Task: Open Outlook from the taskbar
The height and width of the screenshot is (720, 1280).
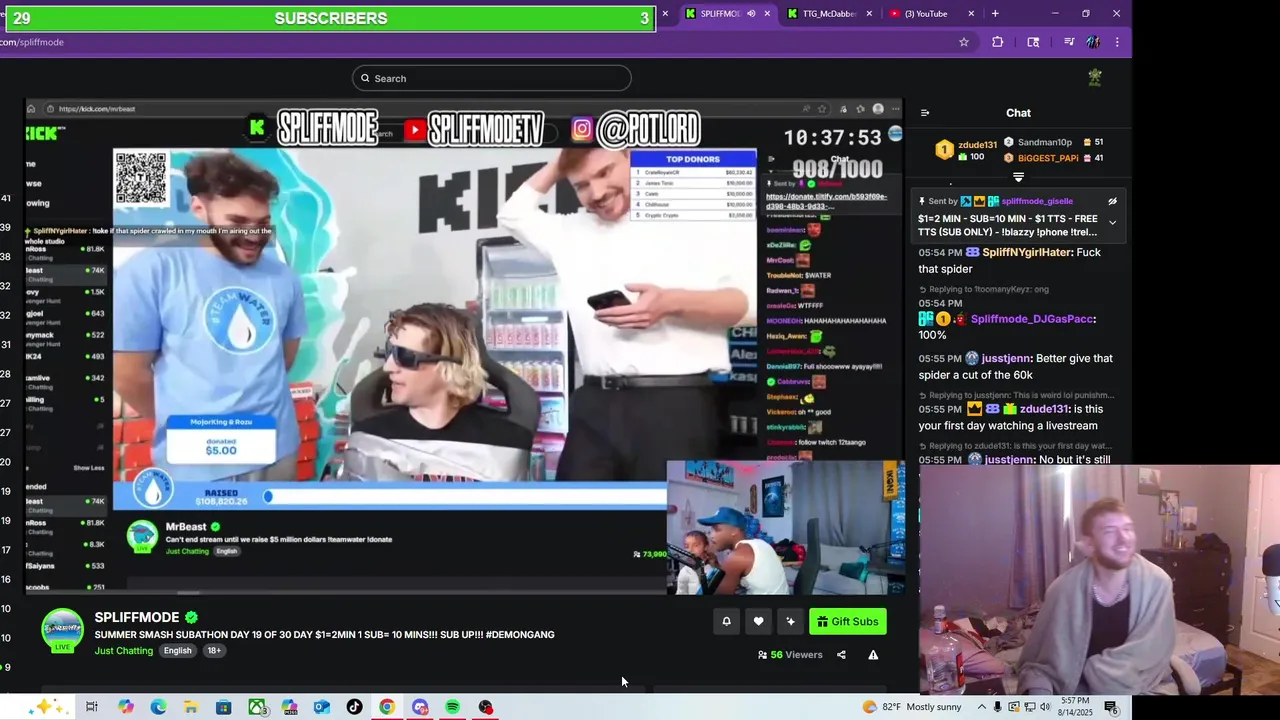Action: (x=322, y=707)
